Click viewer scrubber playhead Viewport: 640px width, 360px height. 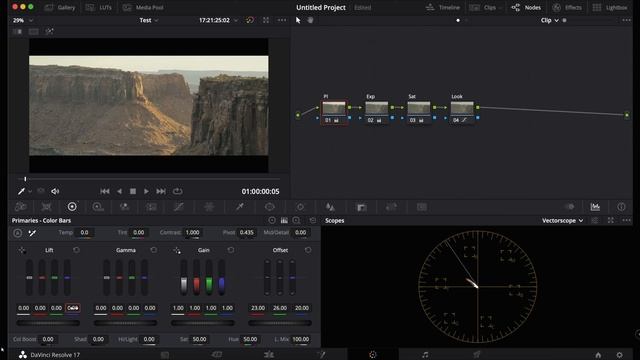coord(25,179)
